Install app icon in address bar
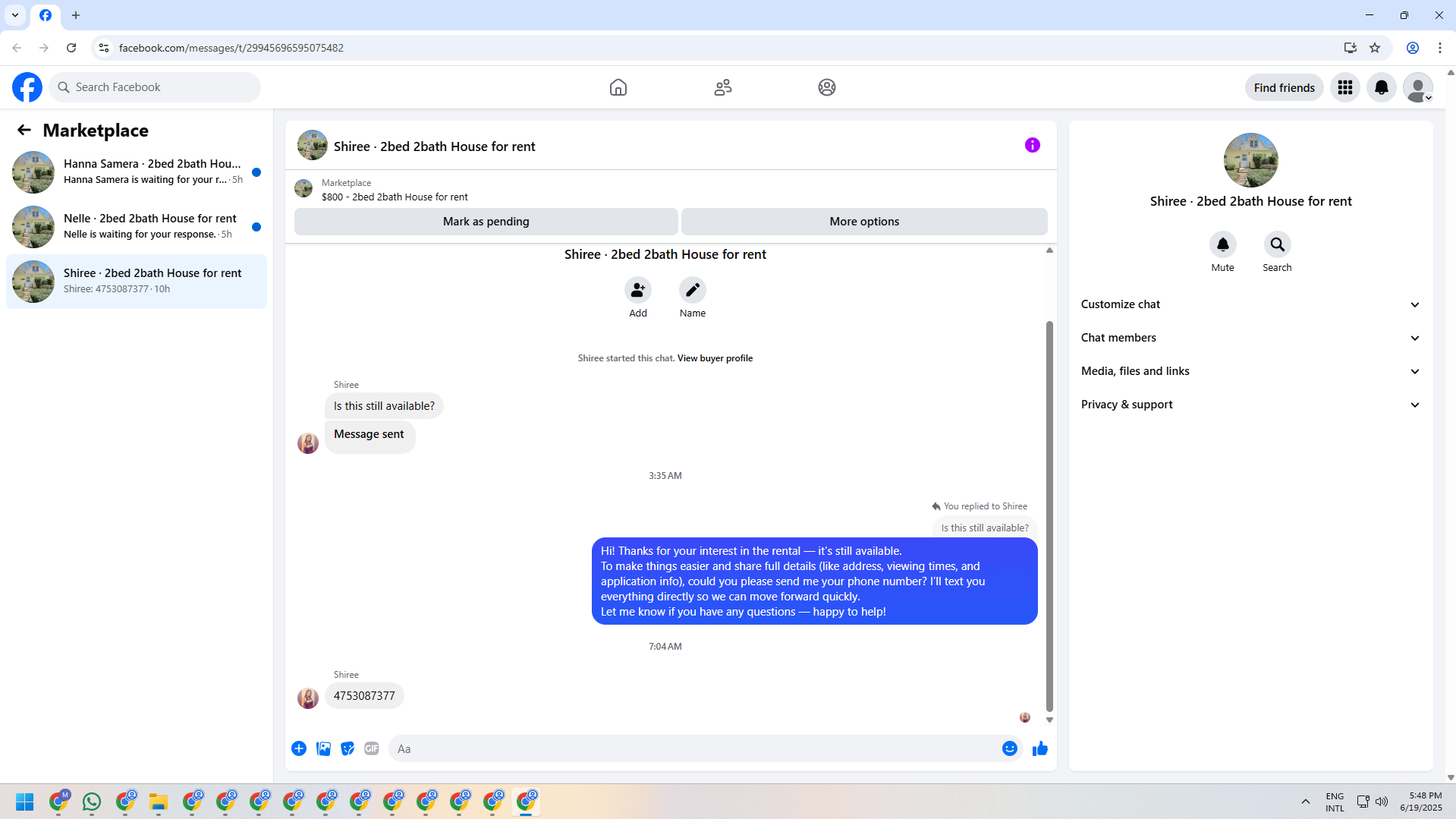Viewport: 1456px width, 819px height. click(x=1351, y=48)
